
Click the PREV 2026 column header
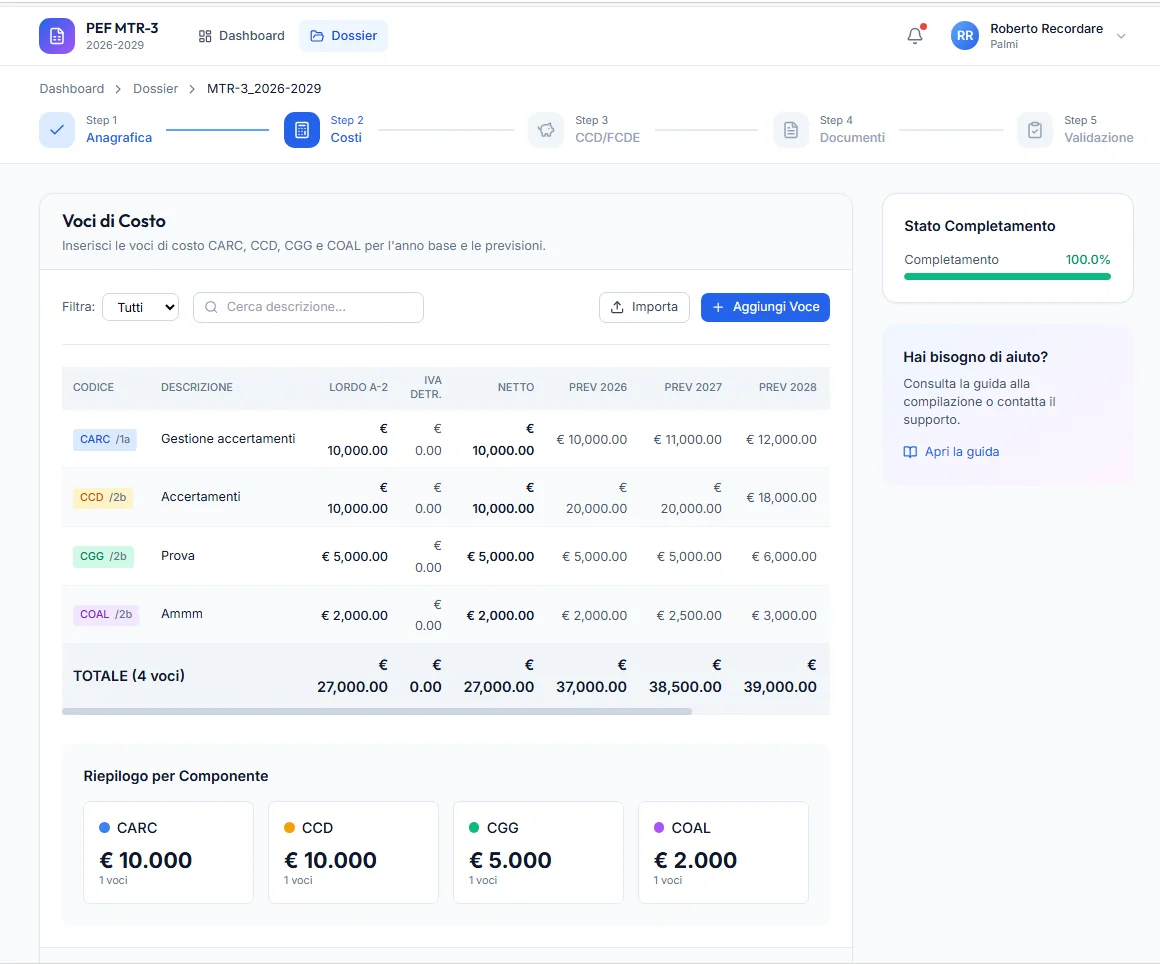[598, 387]
